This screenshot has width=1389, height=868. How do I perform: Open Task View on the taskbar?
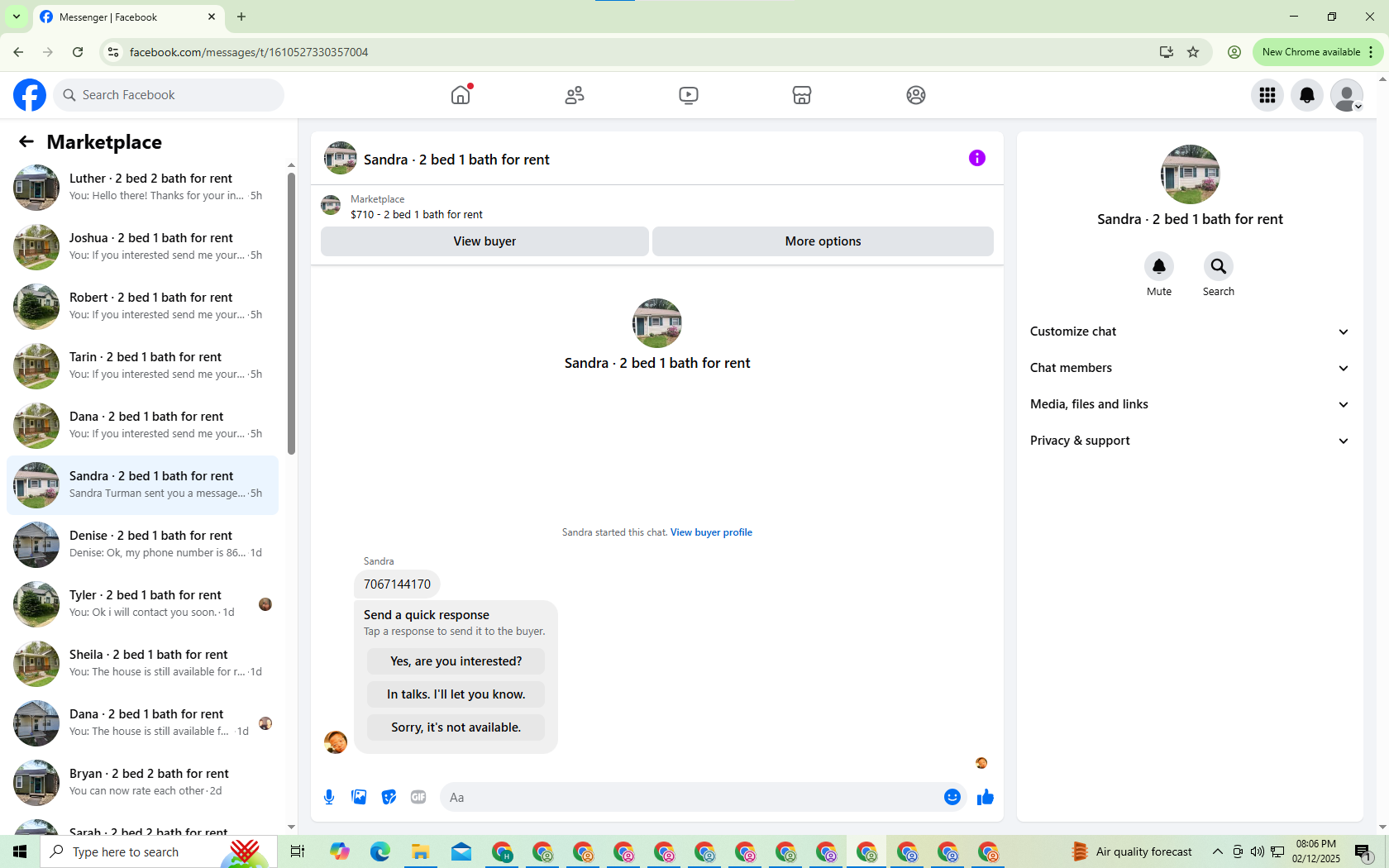pyautogui.click(x=298, y=851)
